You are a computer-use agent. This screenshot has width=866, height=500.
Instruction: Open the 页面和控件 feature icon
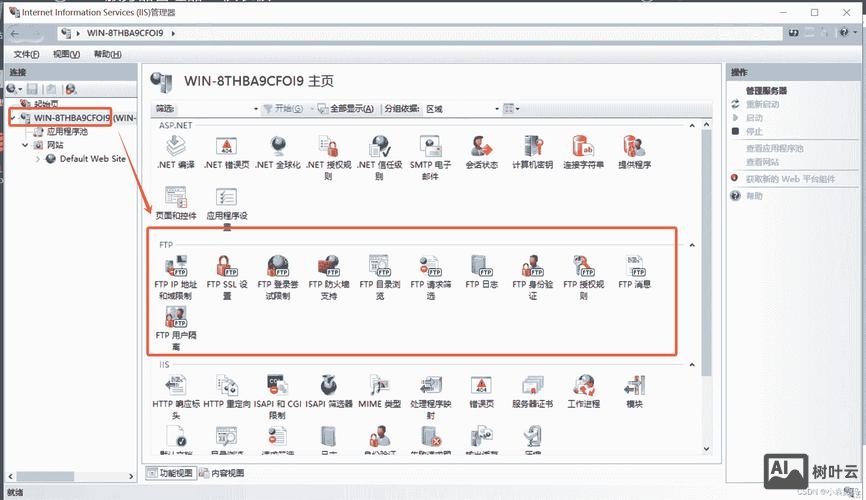coord(176,203)
